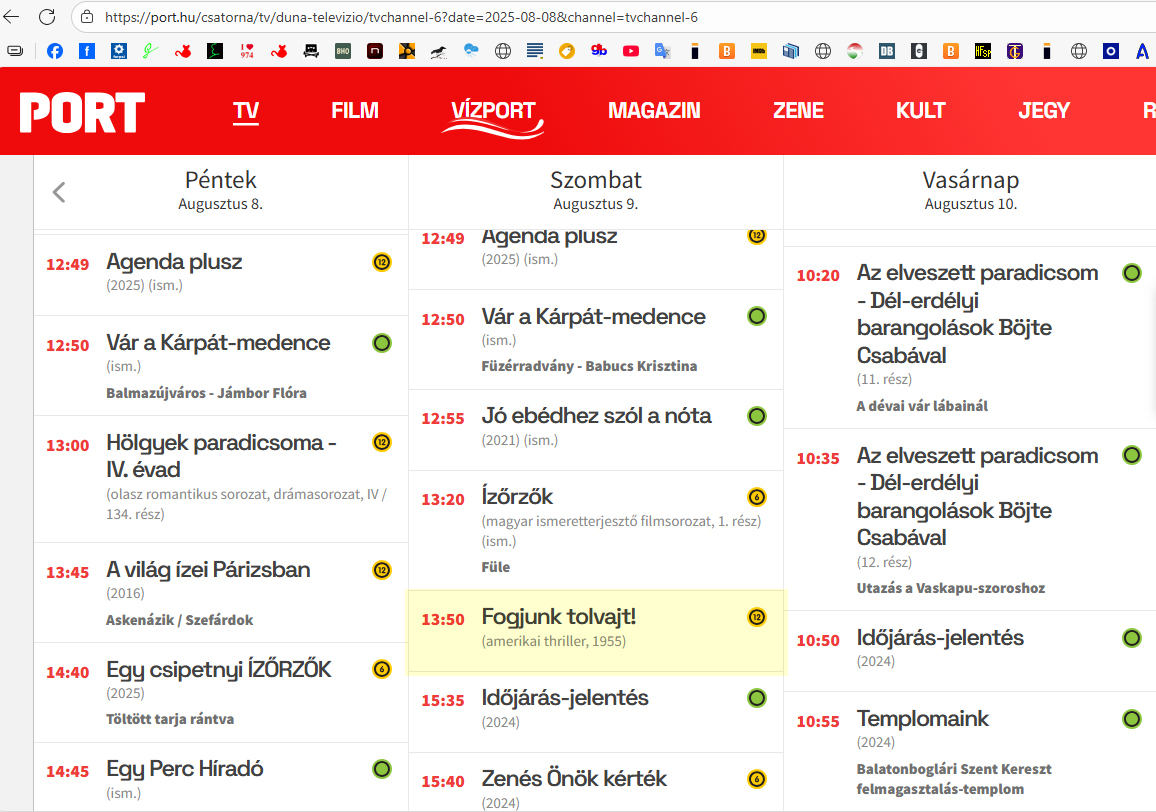Open the Fogjunk tolvajt! program link
Screen dimensions: 1156x812
[x=558, y=617]
